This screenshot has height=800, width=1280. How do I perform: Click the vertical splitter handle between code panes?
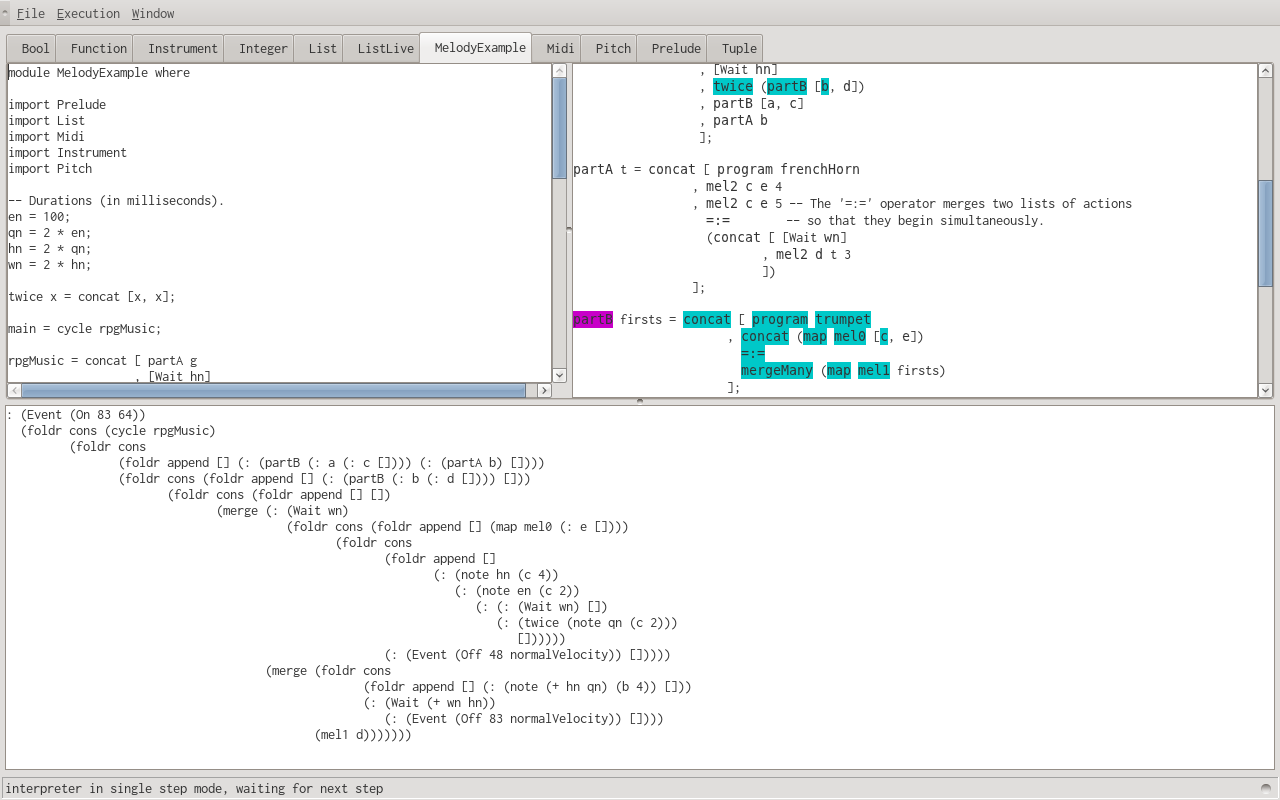coord(569,229)
